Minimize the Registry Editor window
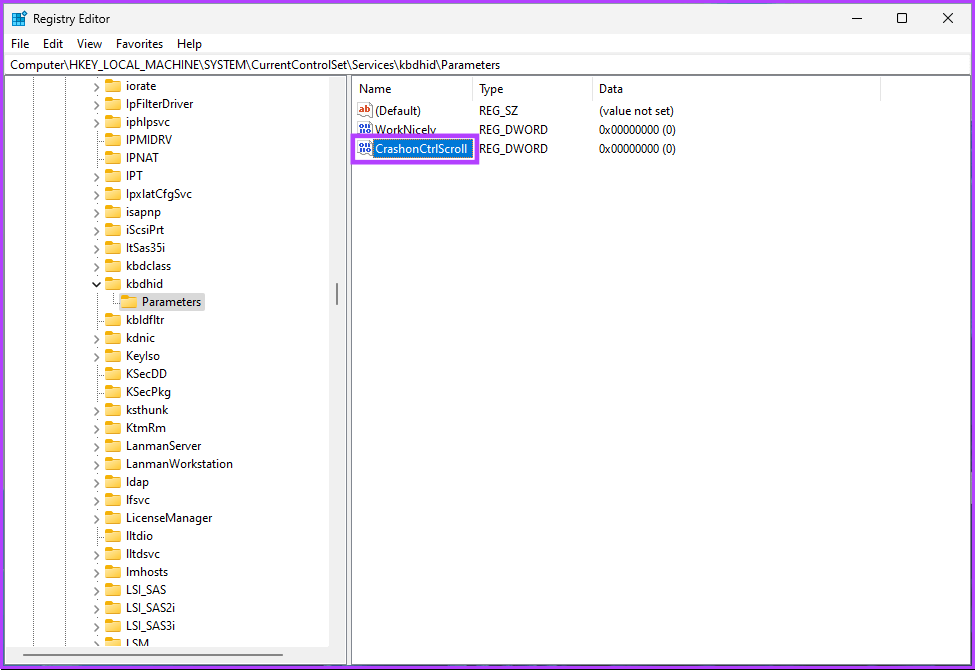 pyautogui.click(x=857, y=18)
